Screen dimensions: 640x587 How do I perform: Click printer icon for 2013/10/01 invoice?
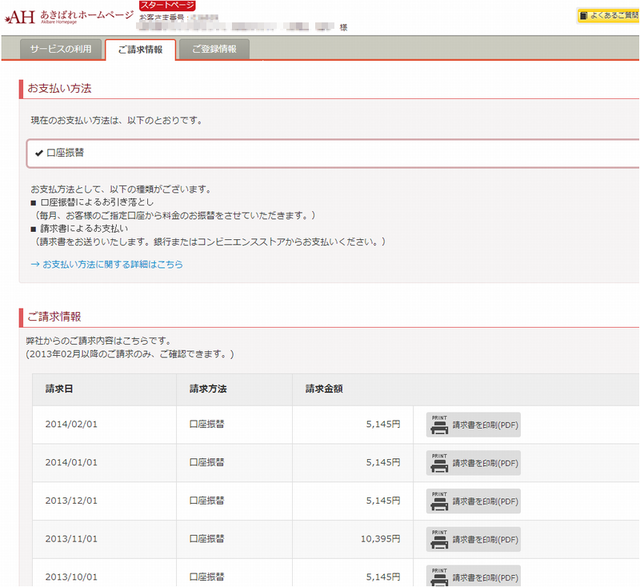438,576
